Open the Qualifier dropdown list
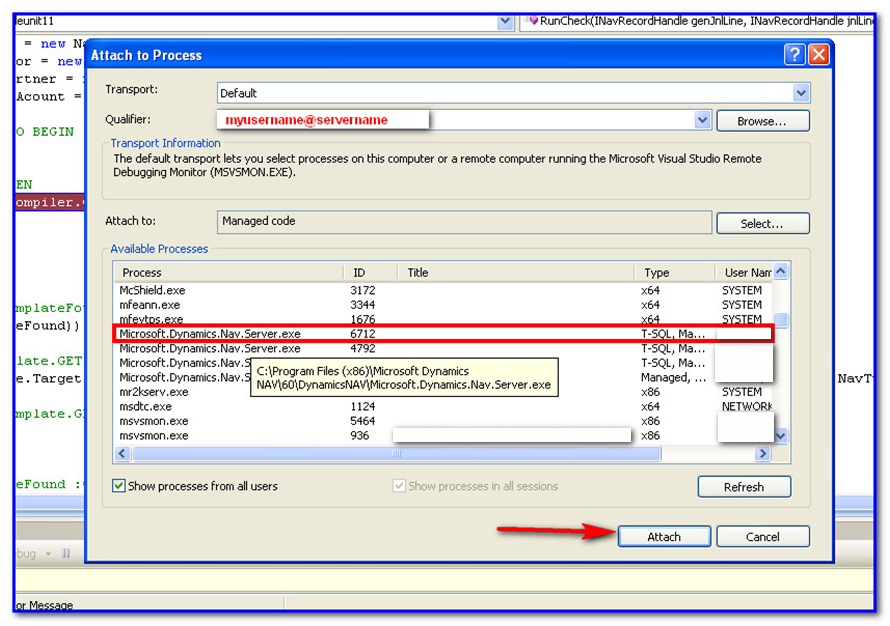890x626 pixels. (701, 119)
